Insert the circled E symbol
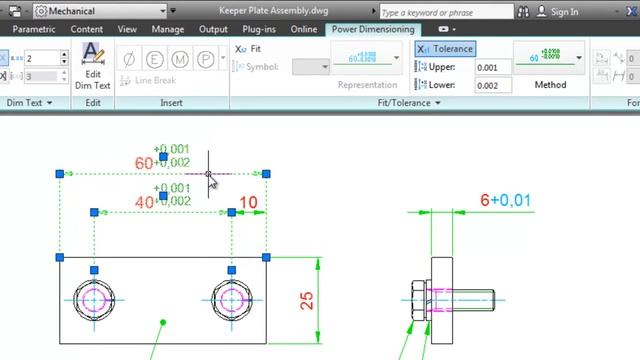The image size is (640, 360). 154,60
